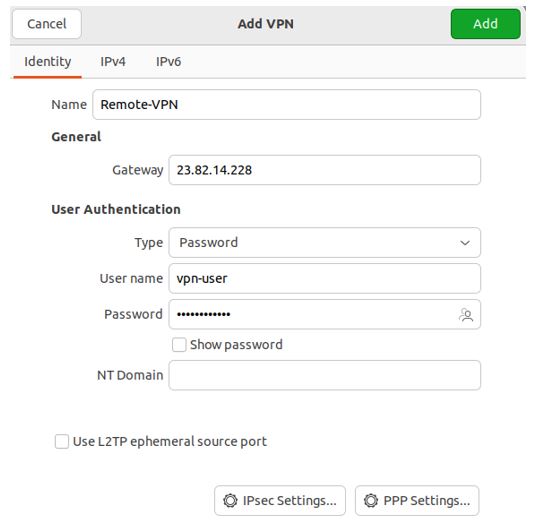Click the User name field
The width and height of the screenshot is (536, 532).
click(324, 278)
